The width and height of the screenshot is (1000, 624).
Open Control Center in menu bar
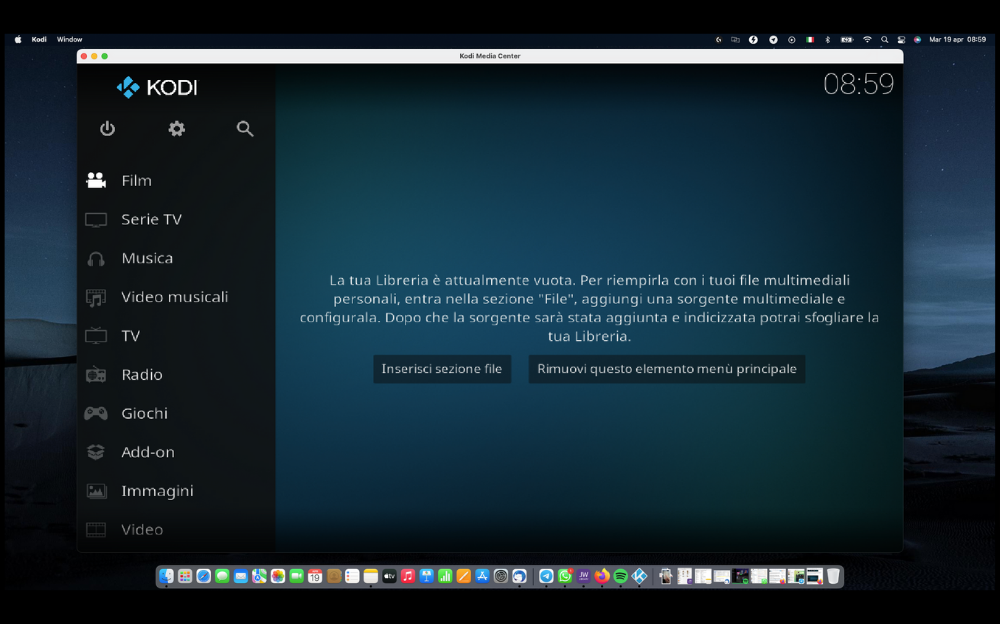click(901, 40)
